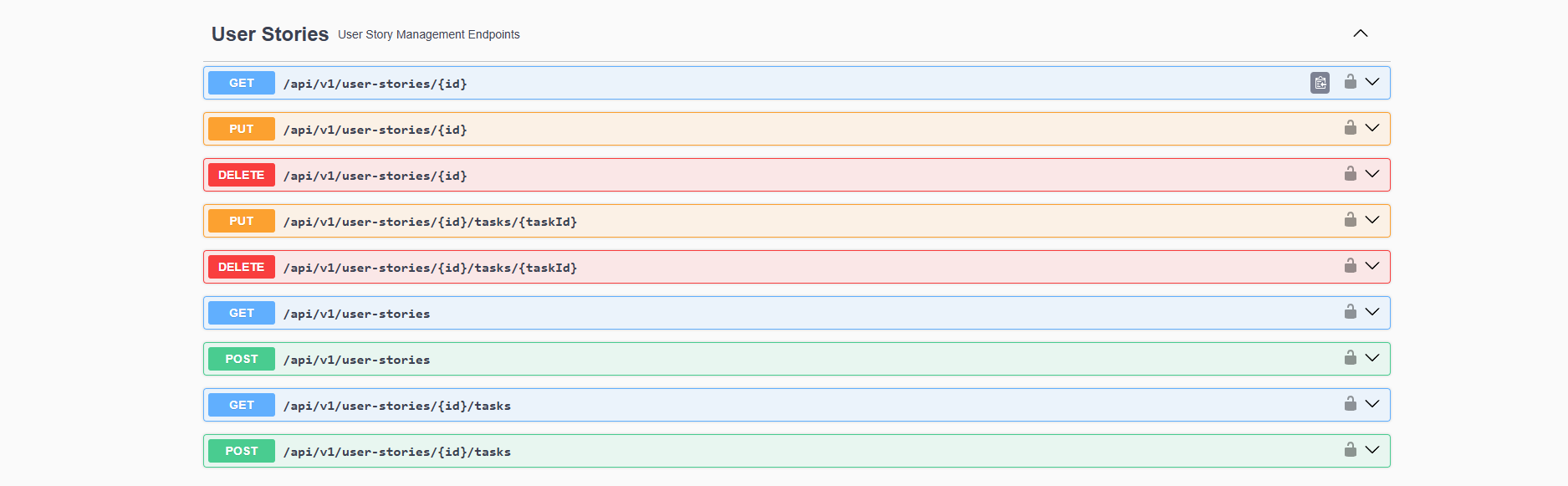Screen dimensions: 1568x486
Task: Click path user-stories/{id}/tasks in GET row
Action: pyautogui.click(x=397, y=406)
